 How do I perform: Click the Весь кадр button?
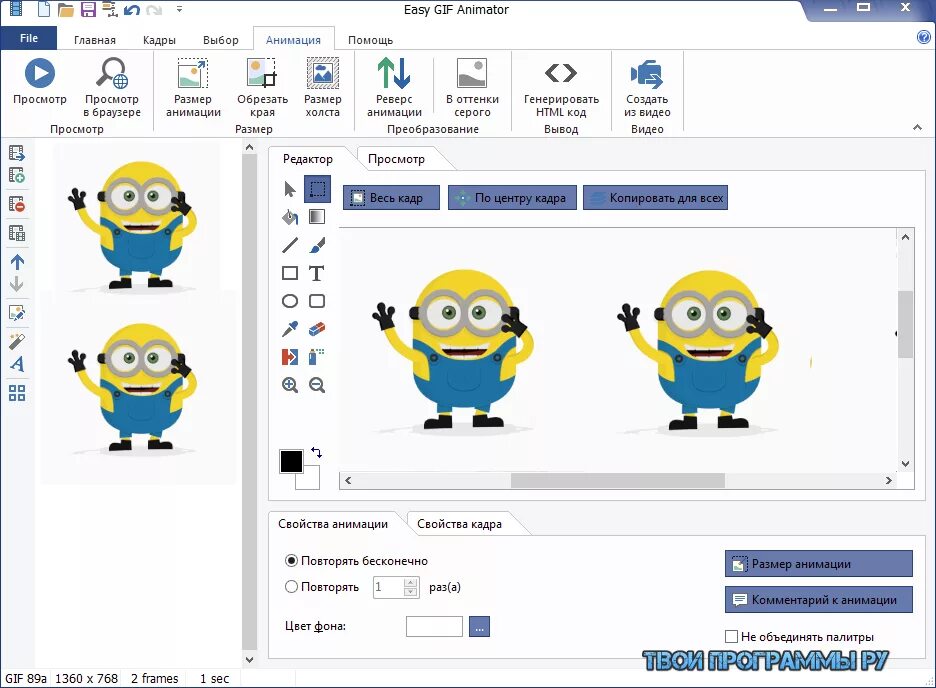(391, 198)
